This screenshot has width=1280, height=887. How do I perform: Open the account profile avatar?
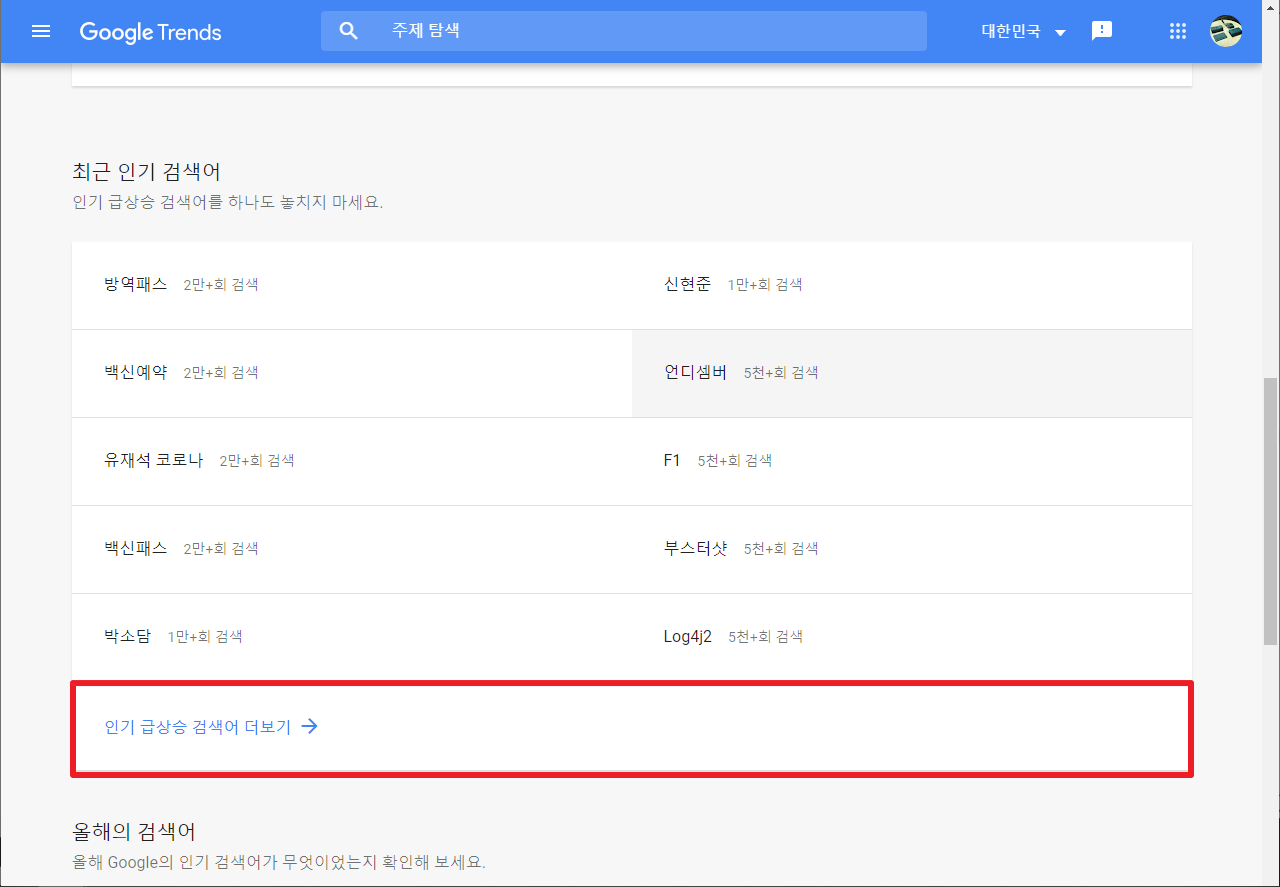click(x=1226, y=31)
